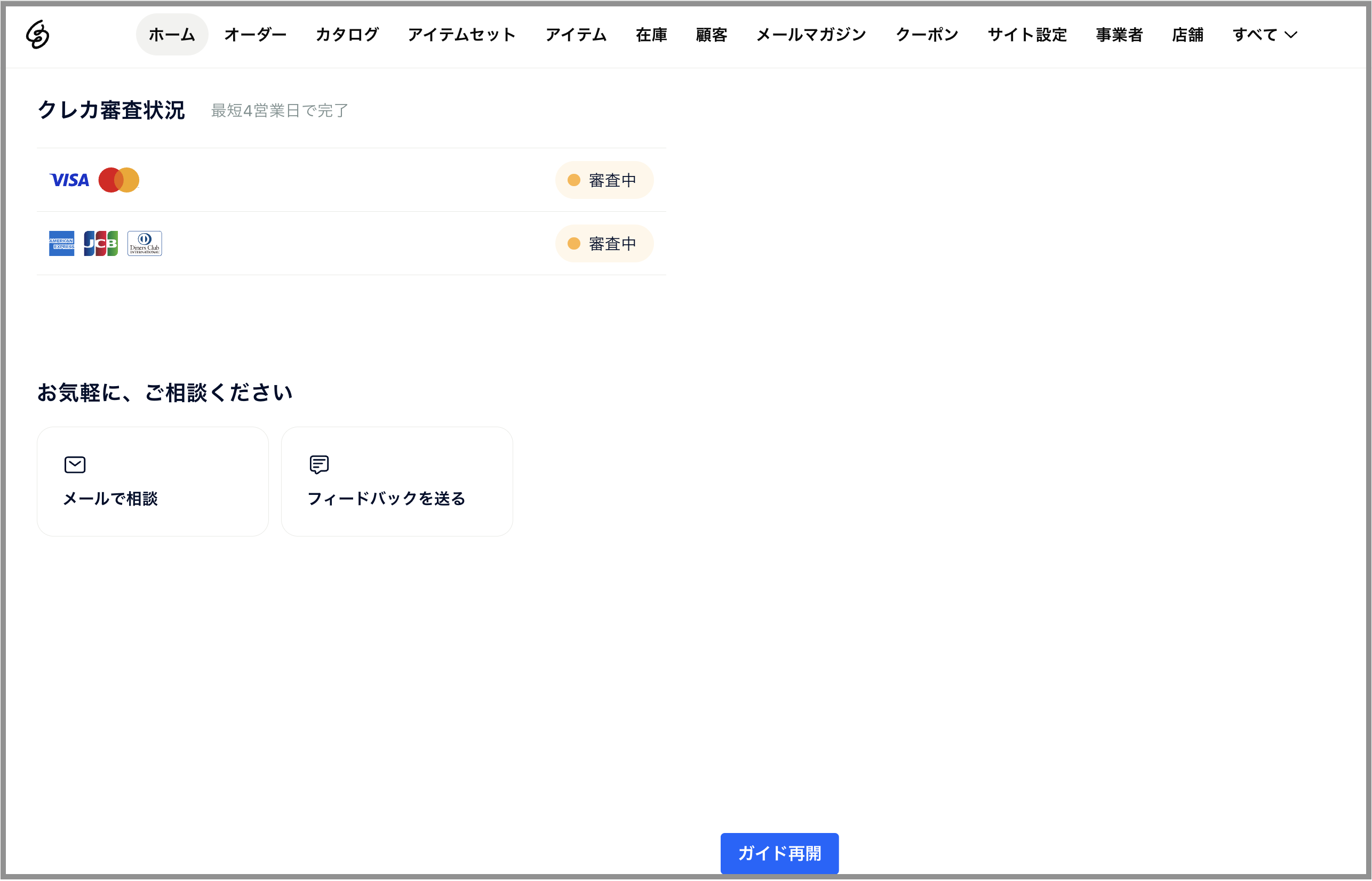Viewport: 1372px width, 881px height.
Task: Select the Mastercard brand icon
Action: (x=119, y=180)
